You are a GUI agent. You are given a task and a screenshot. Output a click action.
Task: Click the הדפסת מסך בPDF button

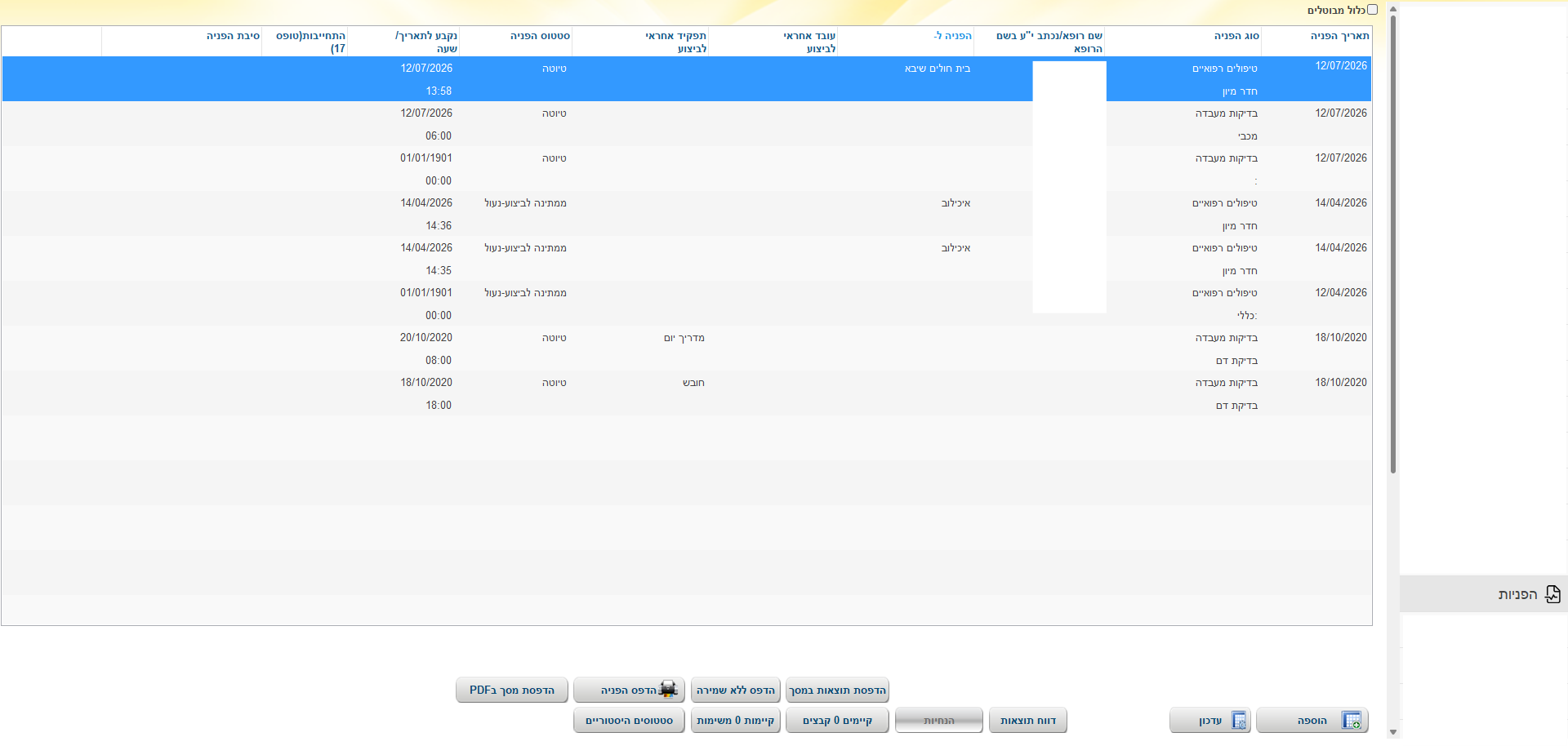click(512, 690)
